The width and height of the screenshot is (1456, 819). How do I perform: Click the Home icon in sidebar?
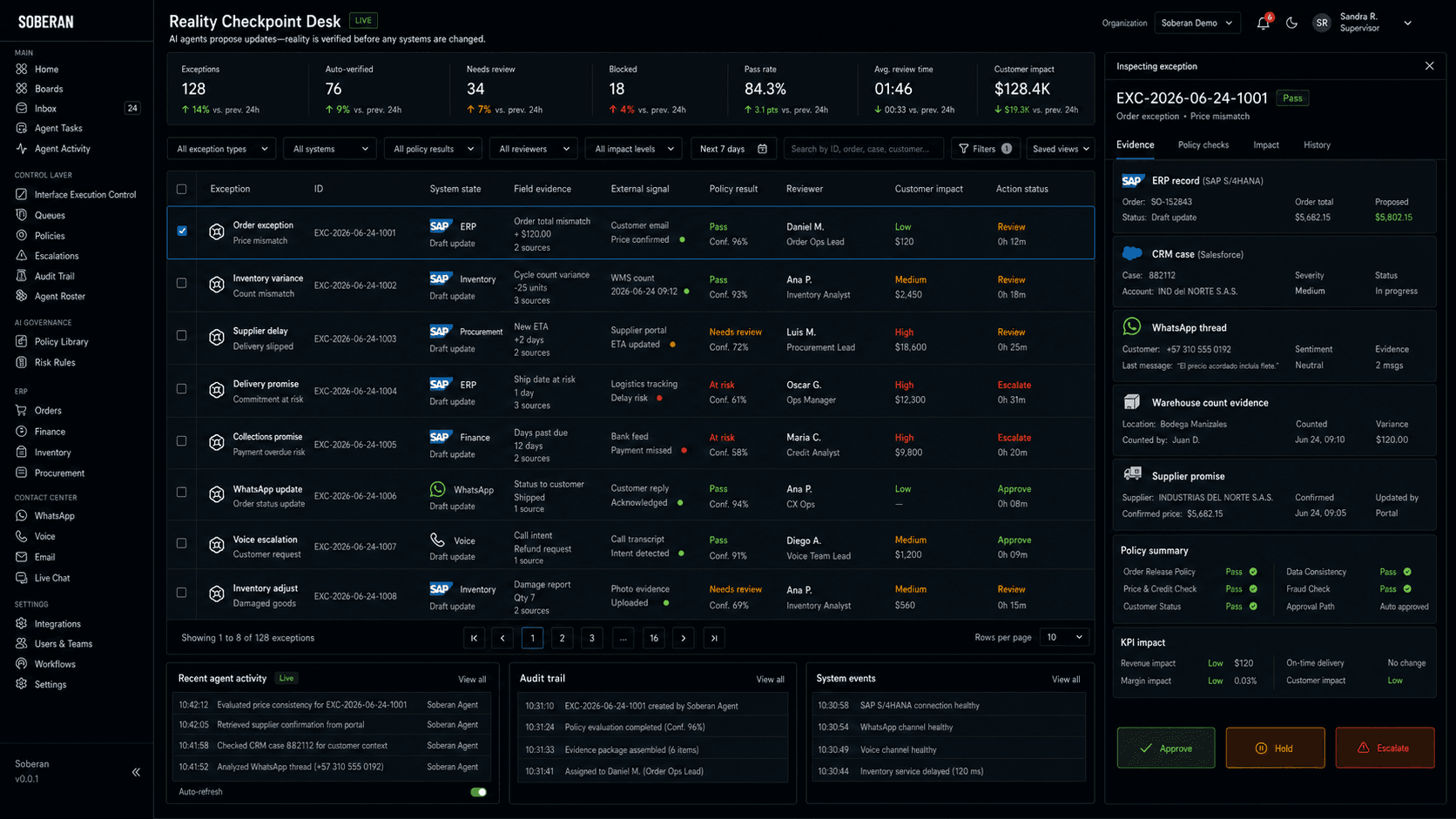point(22,69)
